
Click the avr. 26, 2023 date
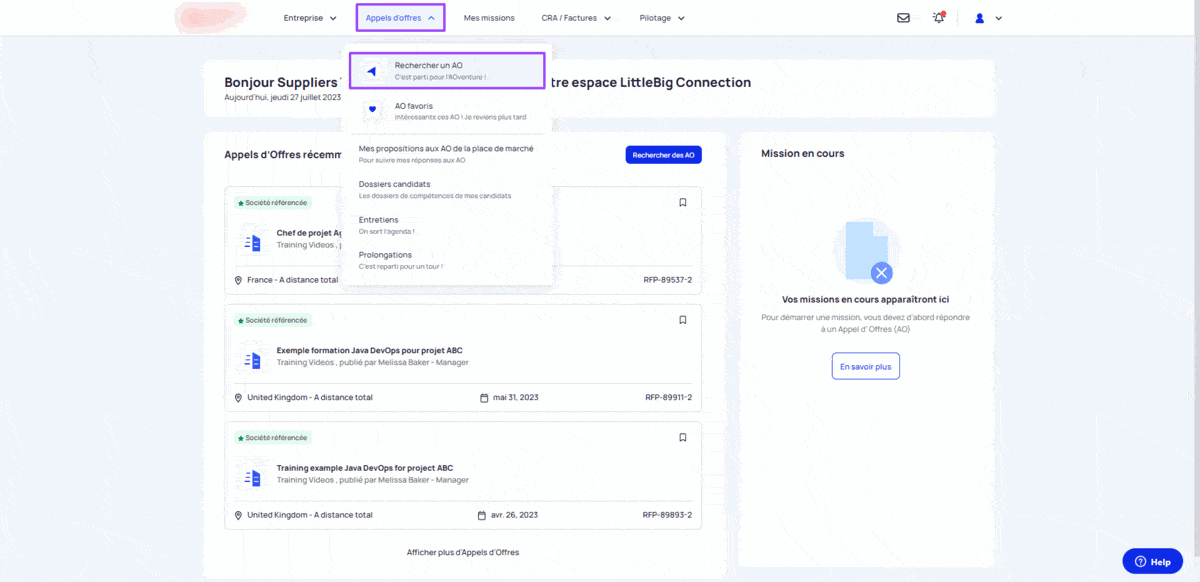click(514, 515)
